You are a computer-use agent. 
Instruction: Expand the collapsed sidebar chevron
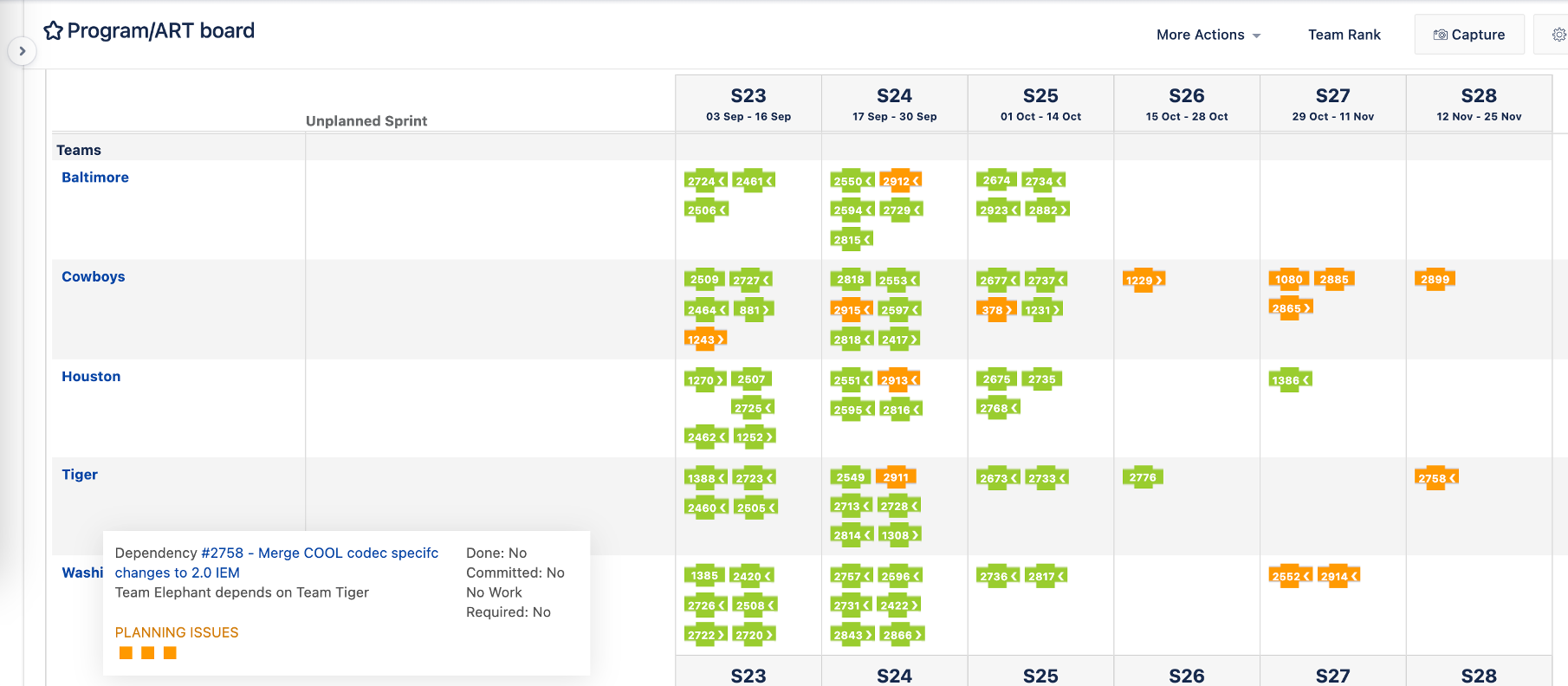tap(23, 51)
